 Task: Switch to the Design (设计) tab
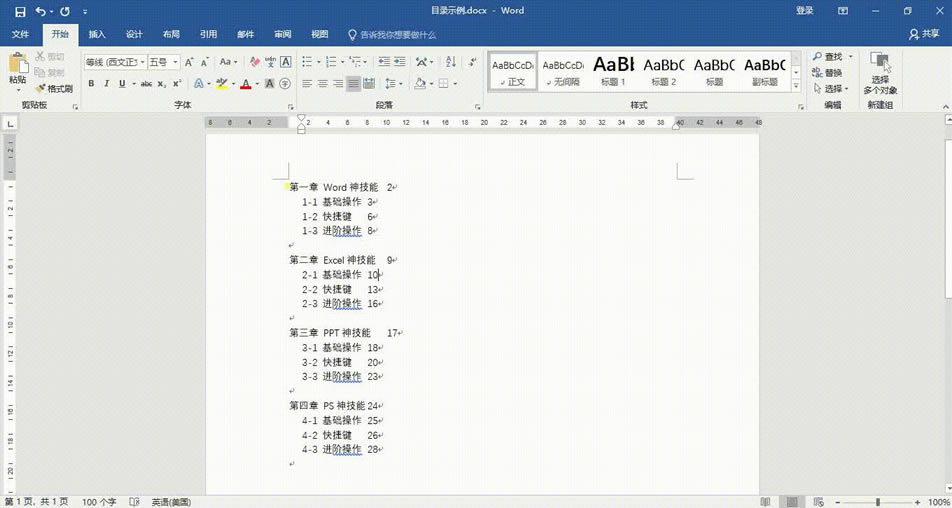click(x=134, y=35)
